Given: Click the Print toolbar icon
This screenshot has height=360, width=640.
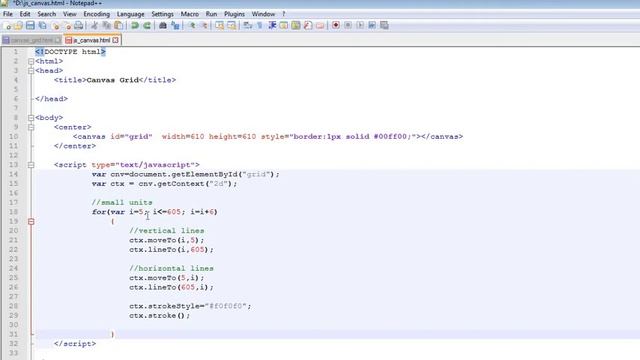Looking at the screenshot, I should pos(78,26).
